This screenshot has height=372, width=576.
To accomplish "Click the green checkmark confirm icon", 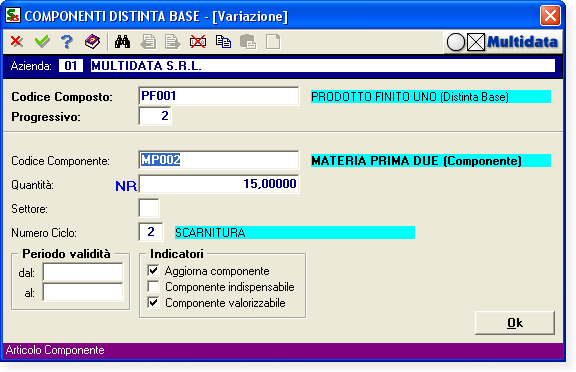I will [42, 41].
